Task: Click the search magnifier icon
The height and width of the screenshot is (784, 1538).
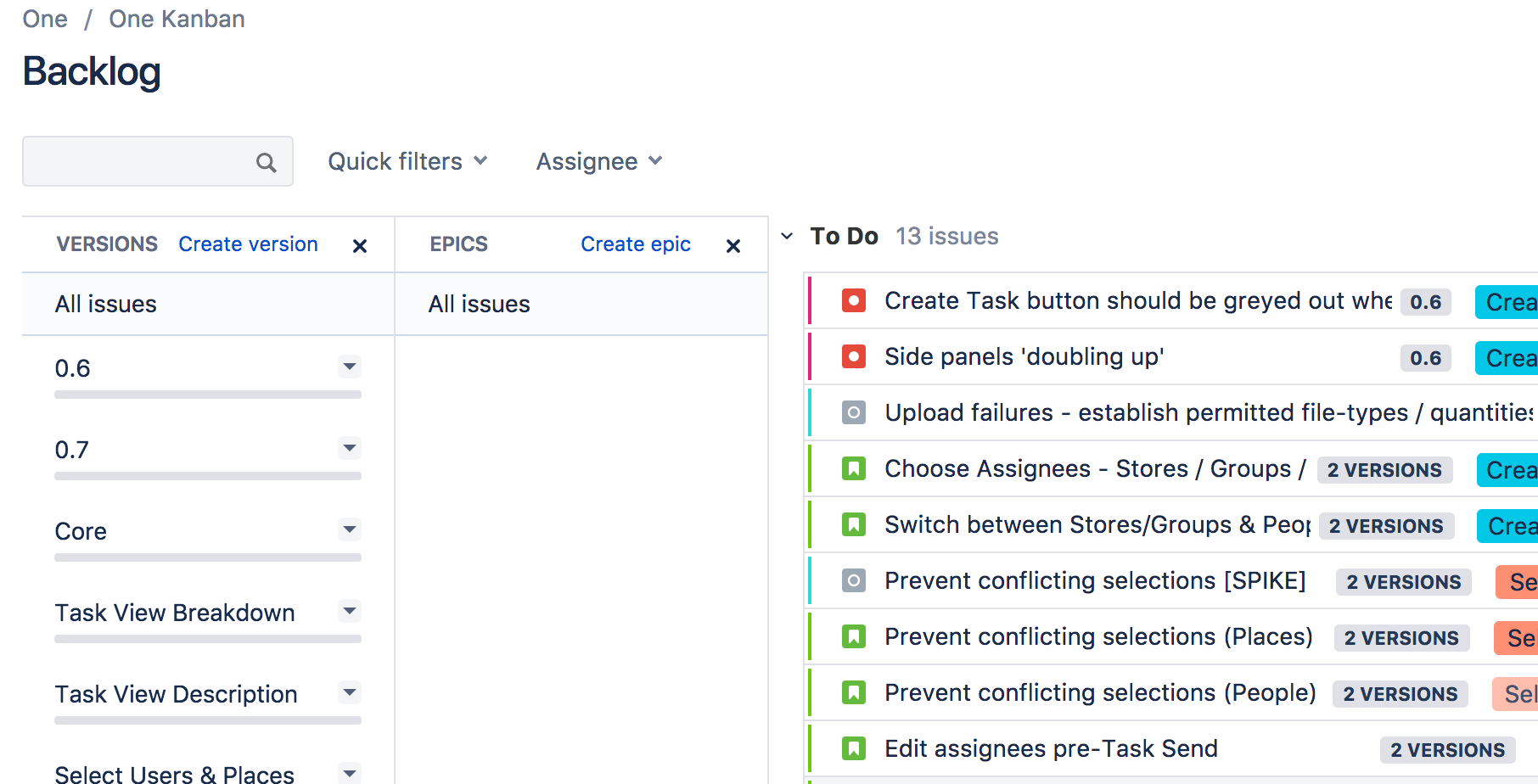Action: pyautogui.click(x=267, y=162)
